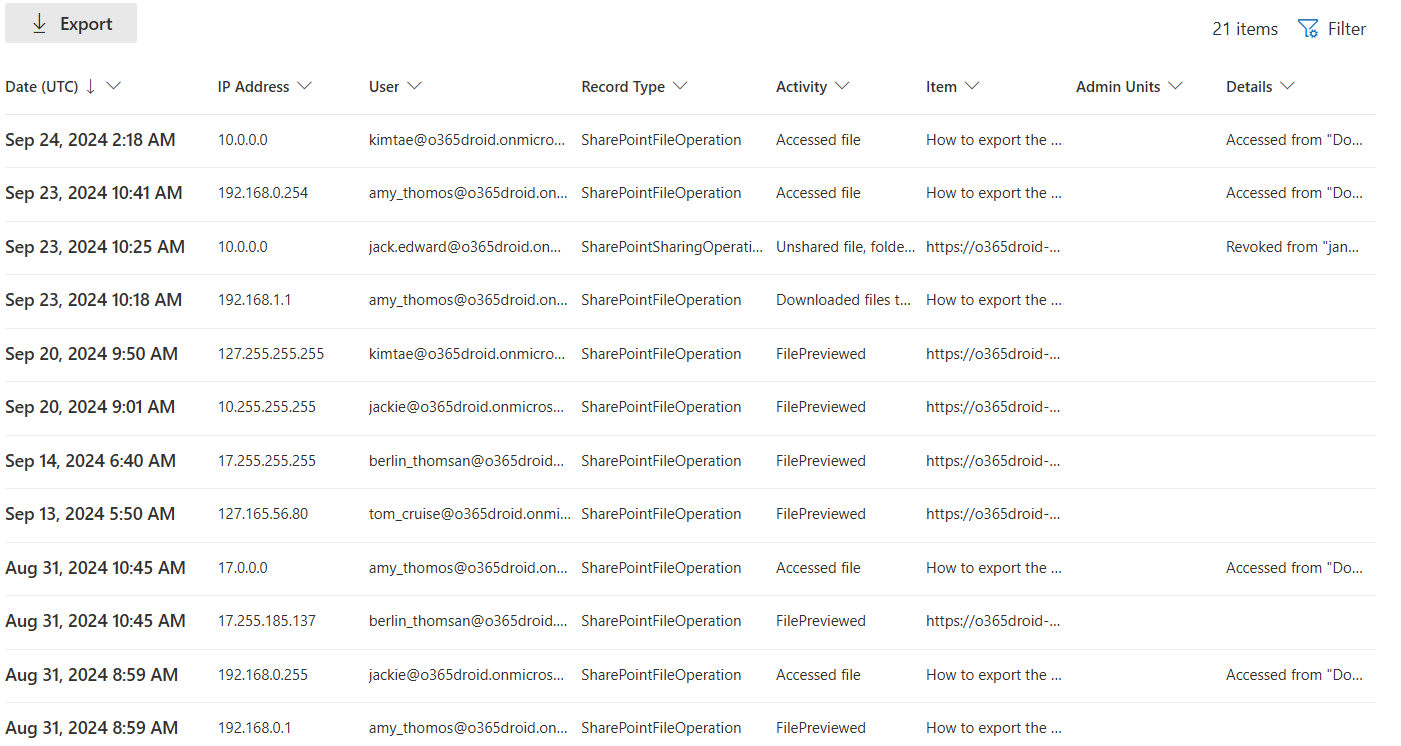The height and width of the screenshot is (746, 1401).
Task: Open the Record Type column dropdown
Action: coord(682,86)
